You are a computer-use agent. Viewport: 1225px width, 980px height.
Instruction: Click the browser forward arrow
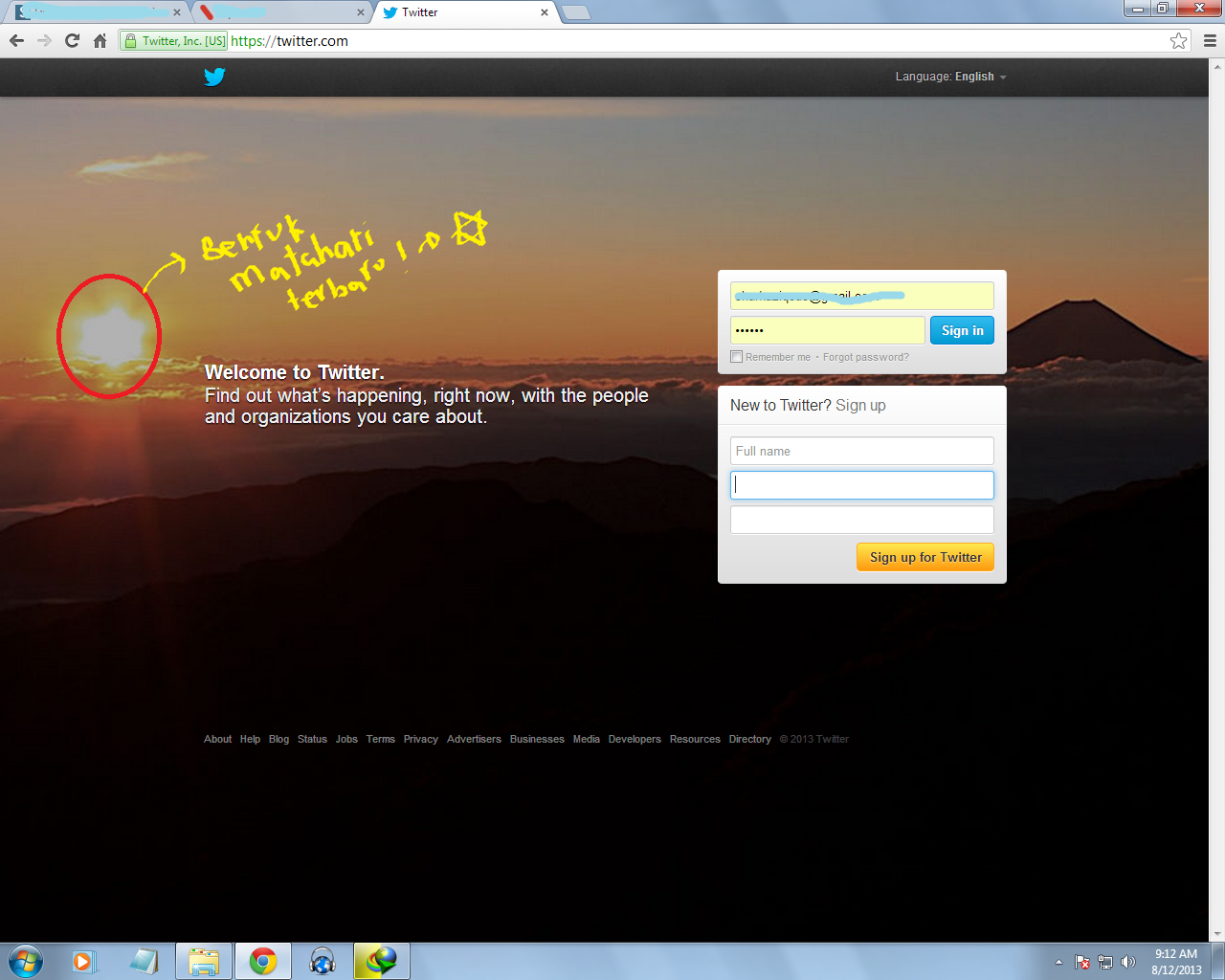click(44, 40)
